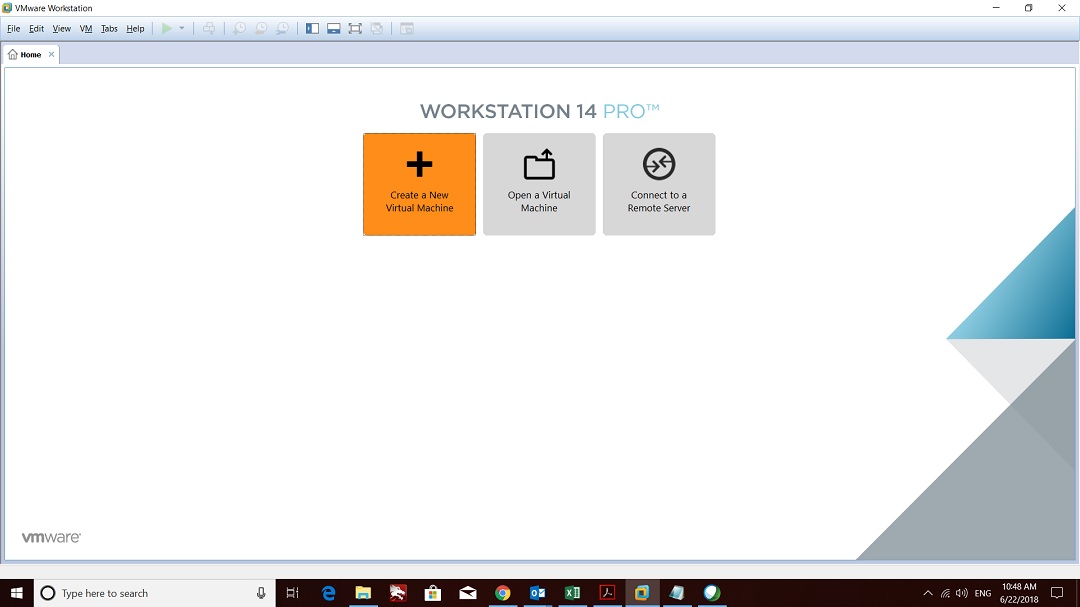
Task: Open the Help menu
Action: tap(135, 29)
